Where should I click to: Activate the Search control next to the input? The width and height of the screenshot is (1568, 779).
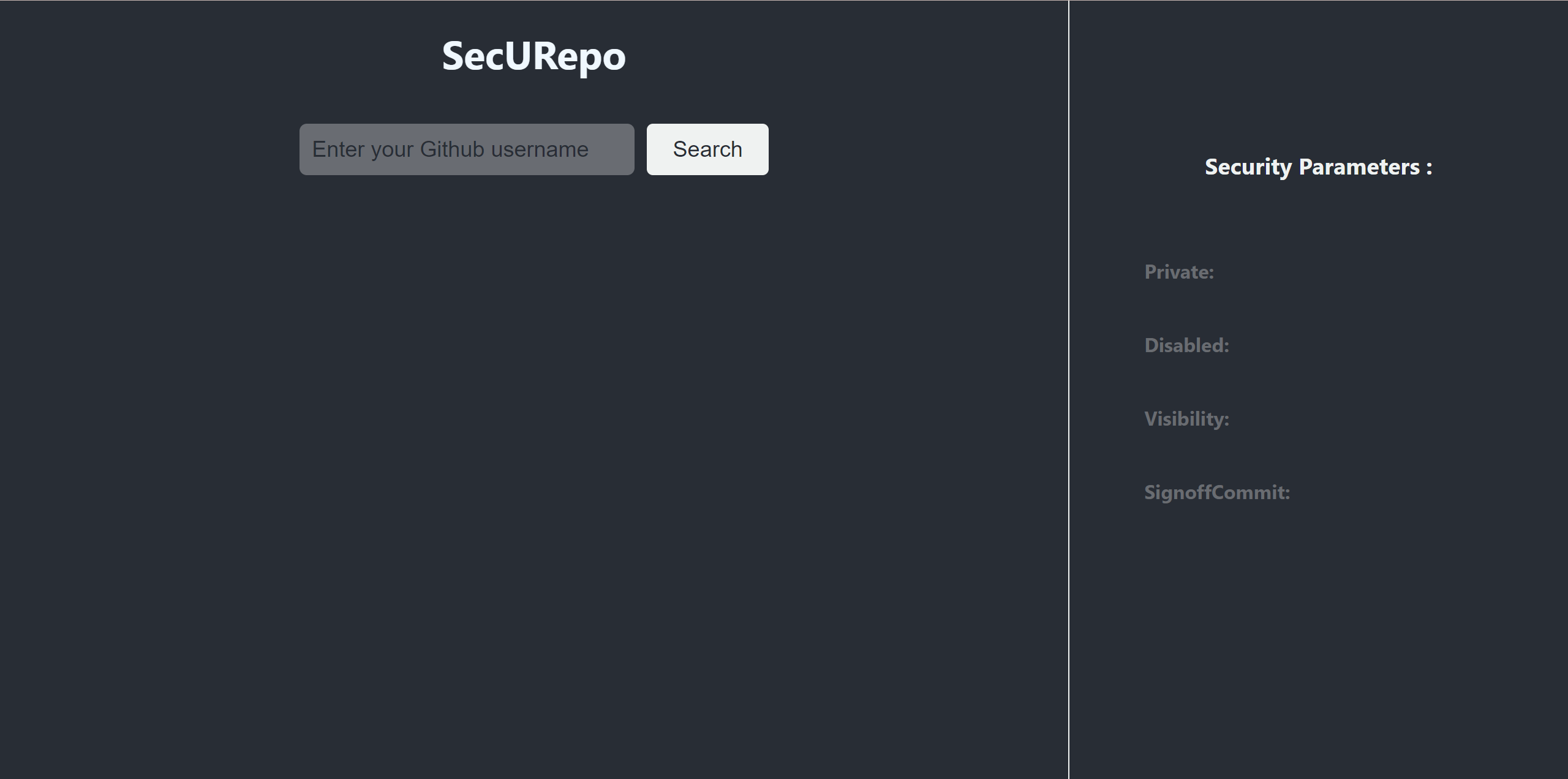point(707,149)
